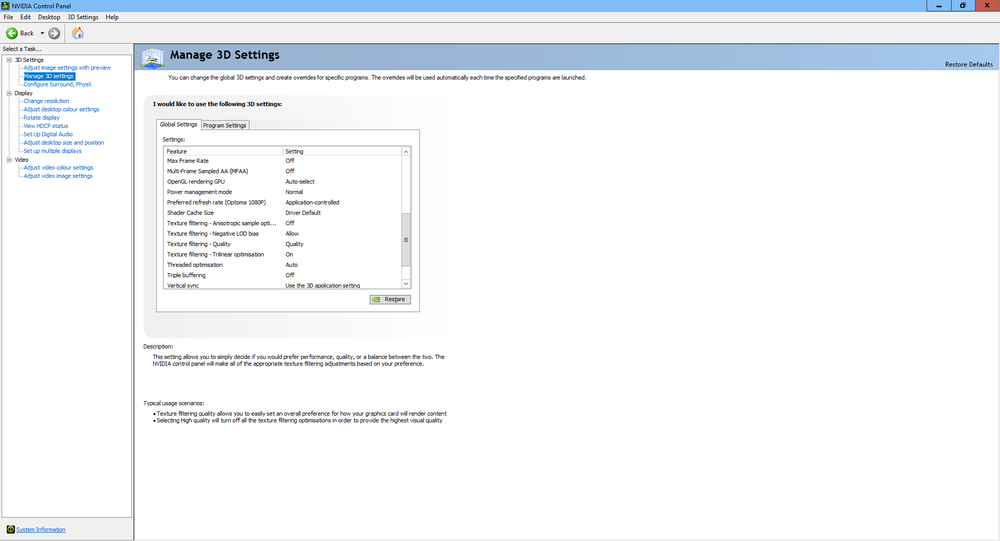This screenshot has height=541, width=1000.
Task: Switch to the Global Settings tab
Action: click(179, 124)
